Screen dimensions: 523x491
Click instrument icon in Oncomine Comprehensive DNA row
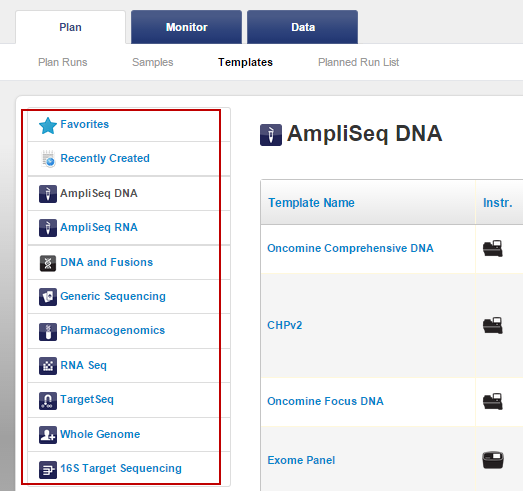pos(493,249)
